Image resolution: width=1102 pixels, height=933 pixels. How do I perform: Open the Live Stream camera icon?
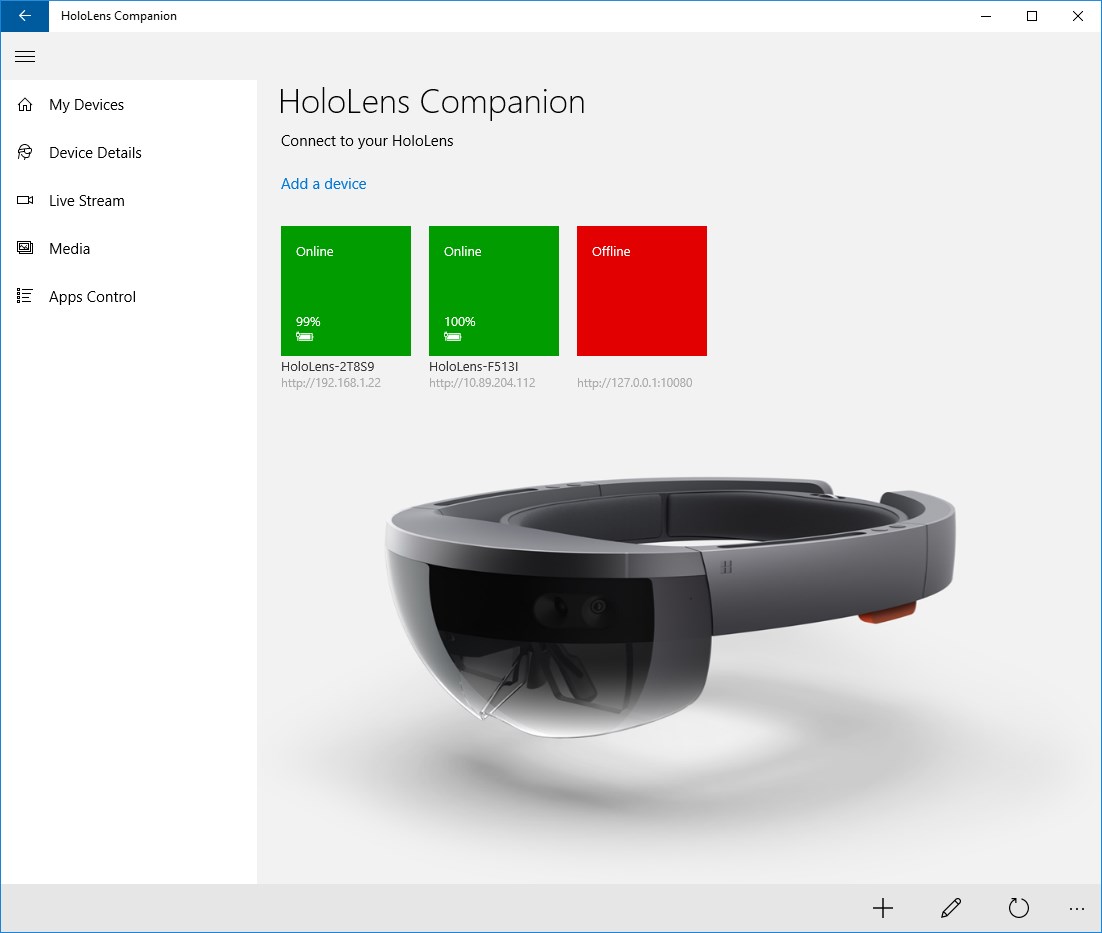point(24,200)
